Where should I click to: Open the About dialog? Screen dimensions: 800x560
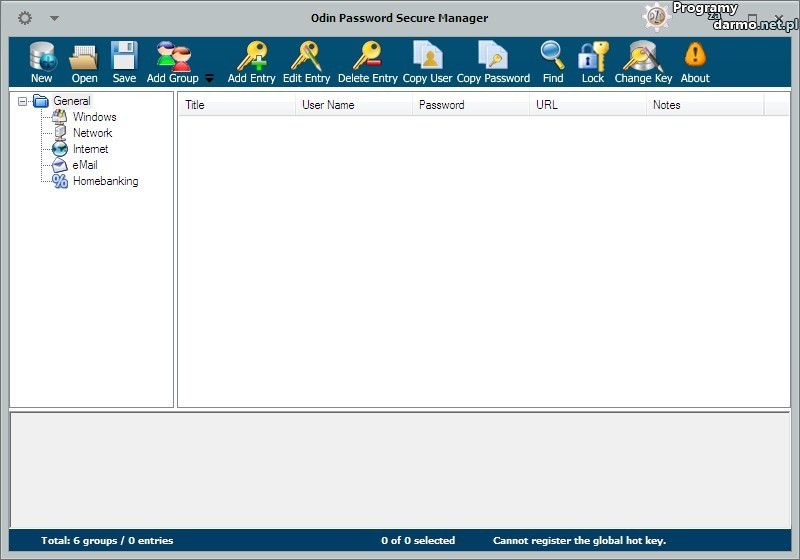point(695,58)
